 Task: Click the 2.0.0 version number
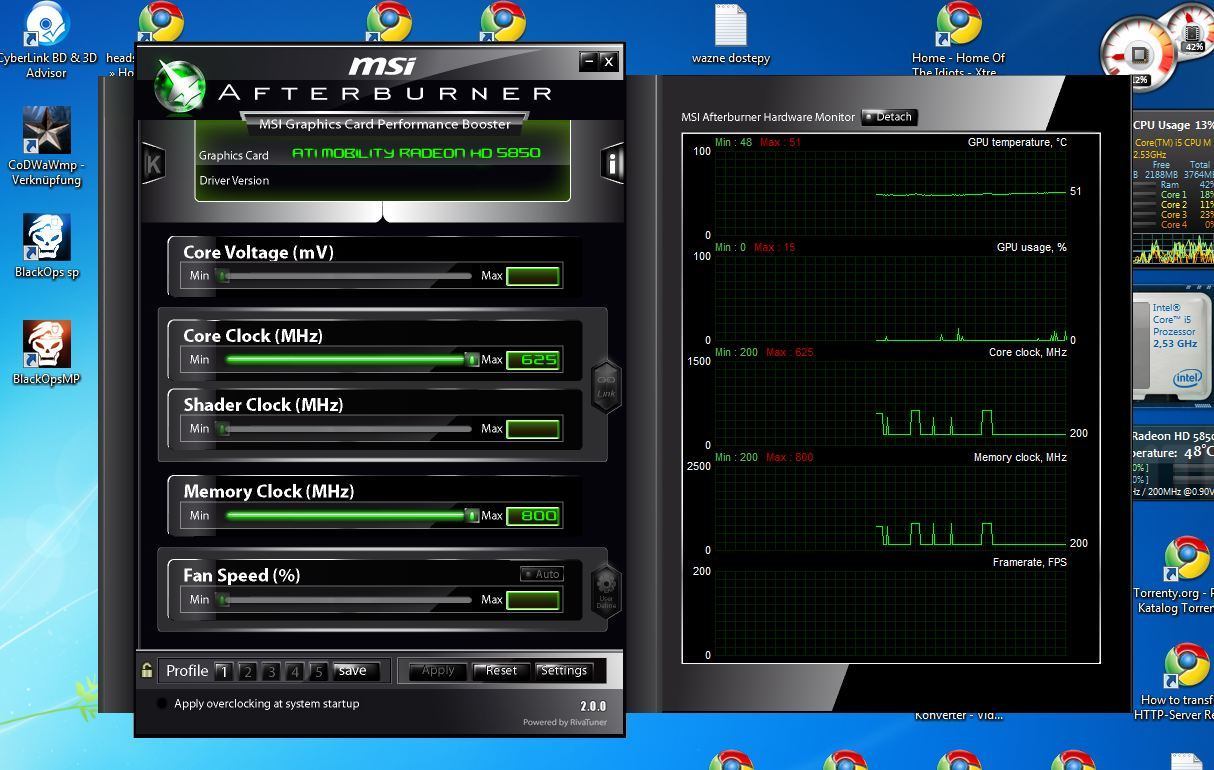tap(593, 706)
